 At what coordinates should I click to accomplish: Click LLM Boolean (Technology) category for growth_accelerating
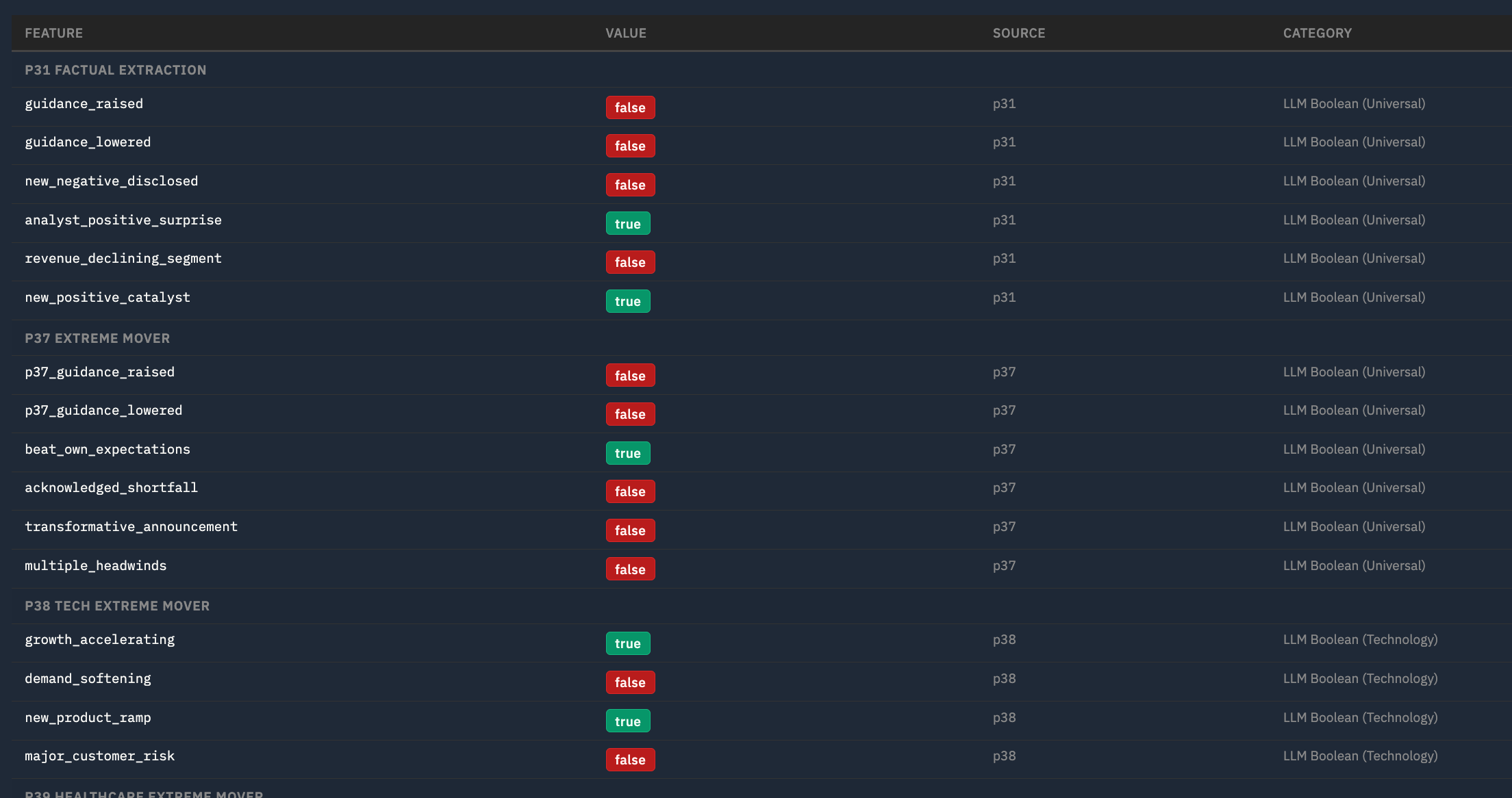tap(1360, 639)
